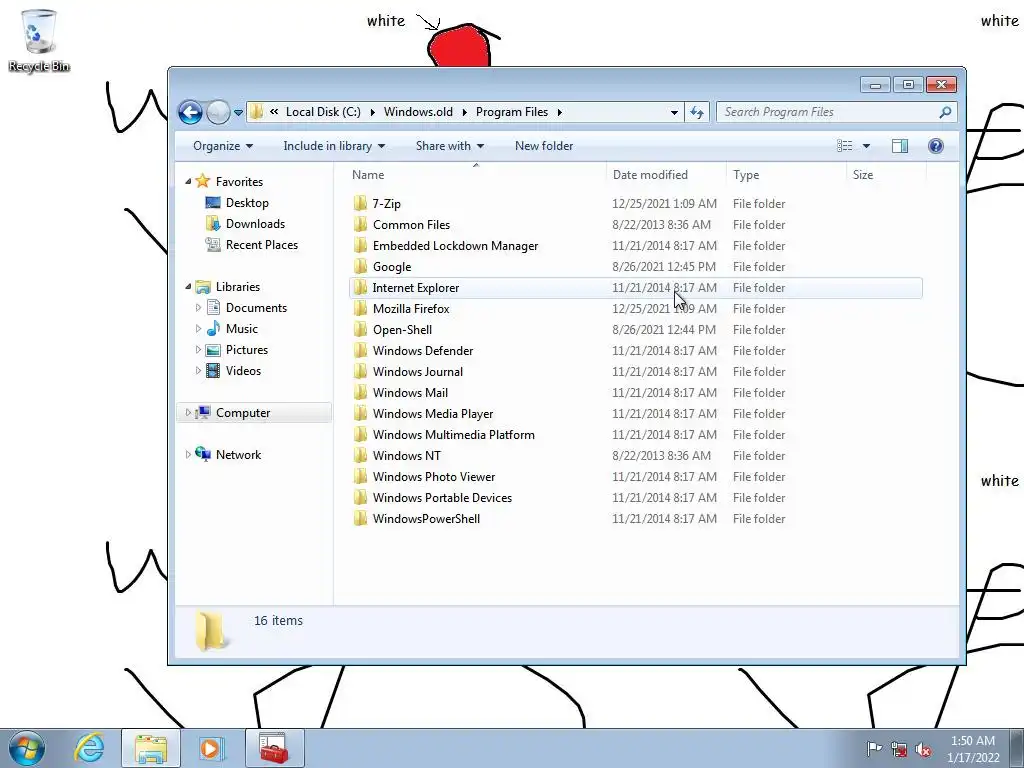Open the Windows Start orb
Image resolution: width=1024 pixels, height=768 pixels.
(27, 748)
